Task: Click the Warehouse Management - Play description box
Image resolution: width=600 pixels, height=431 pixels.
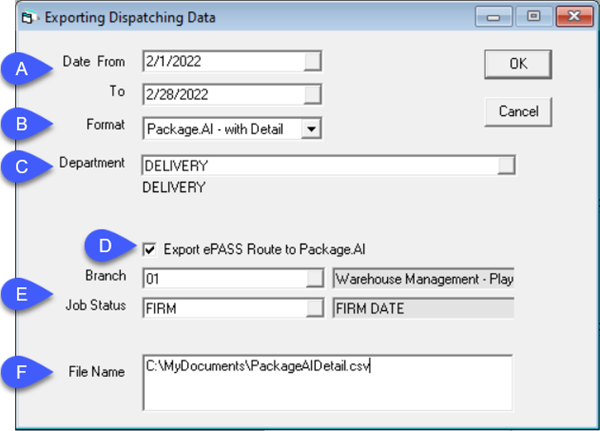Action: click(423, 279)
